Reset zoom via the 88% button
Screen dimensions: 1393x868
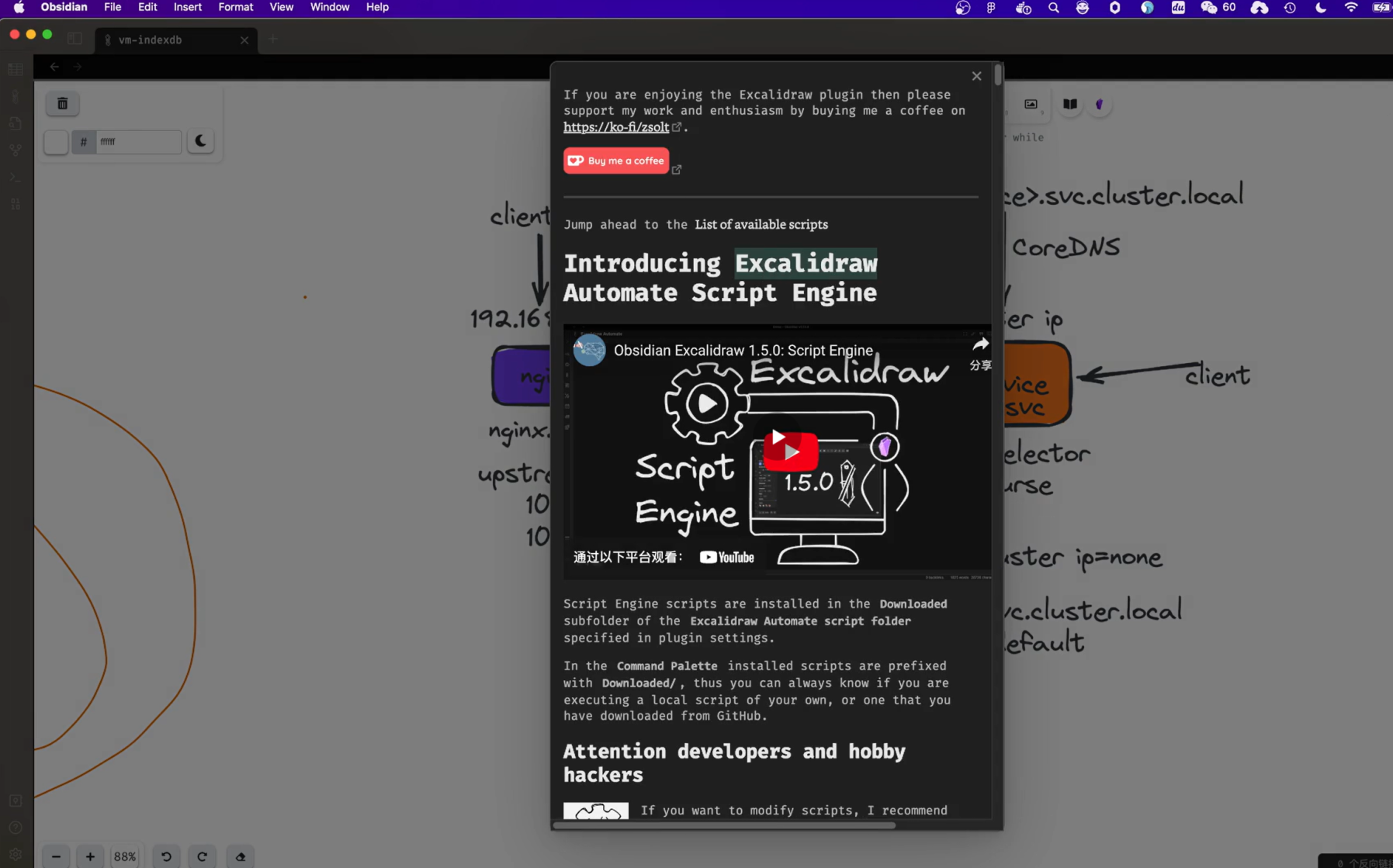124,856
